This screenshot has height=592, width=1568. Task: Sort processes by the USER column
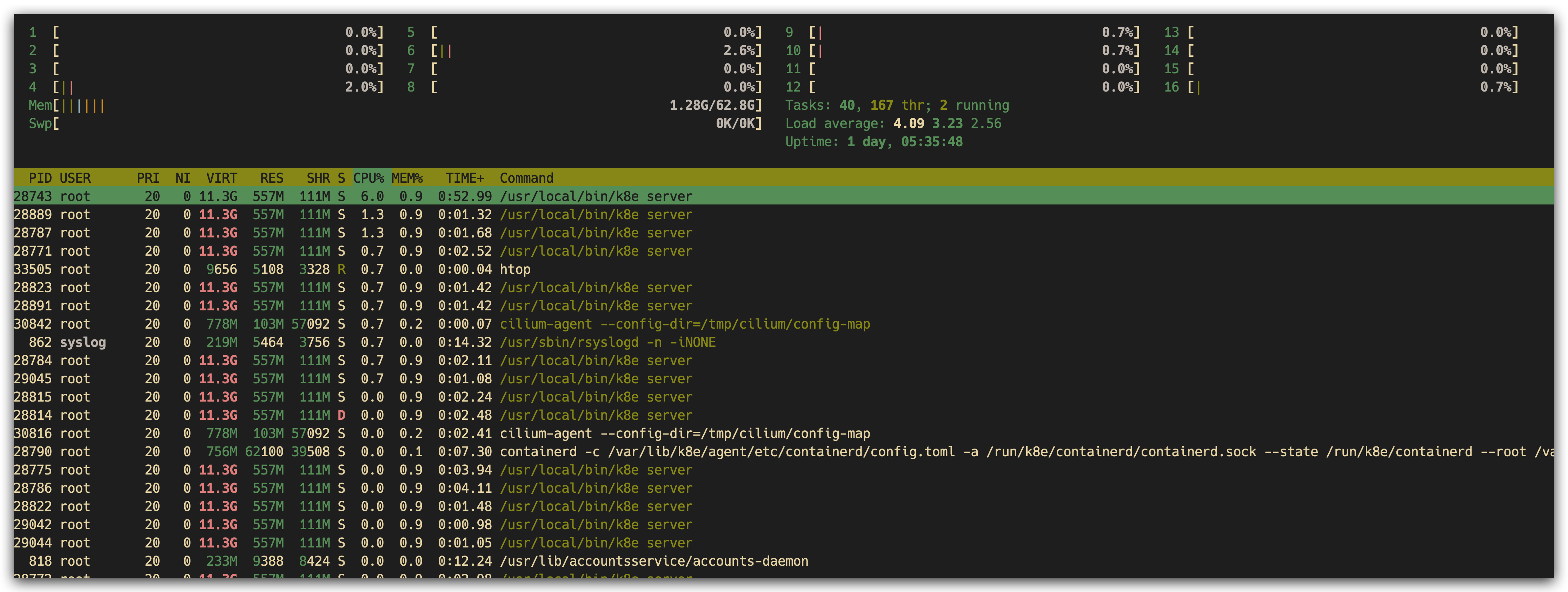[75, 178]
